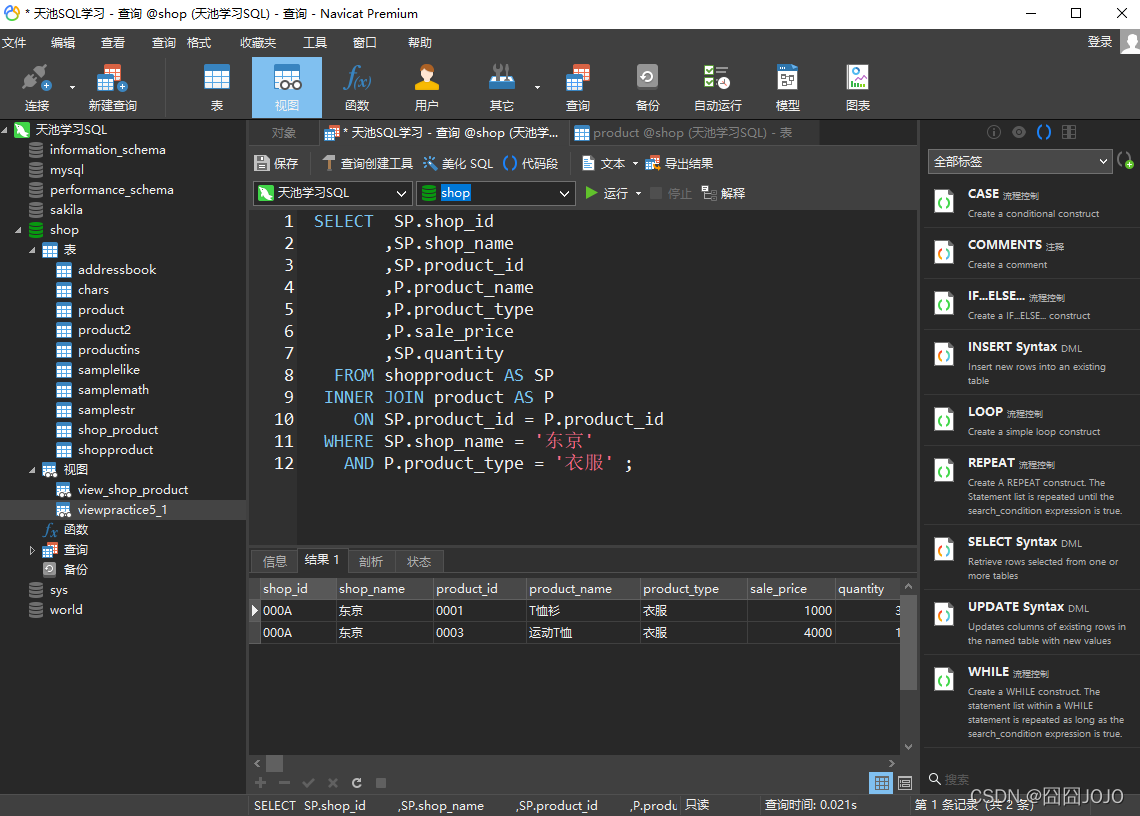Select the addressbook table
Screen dimensions: 1140x816
(116, 270)
